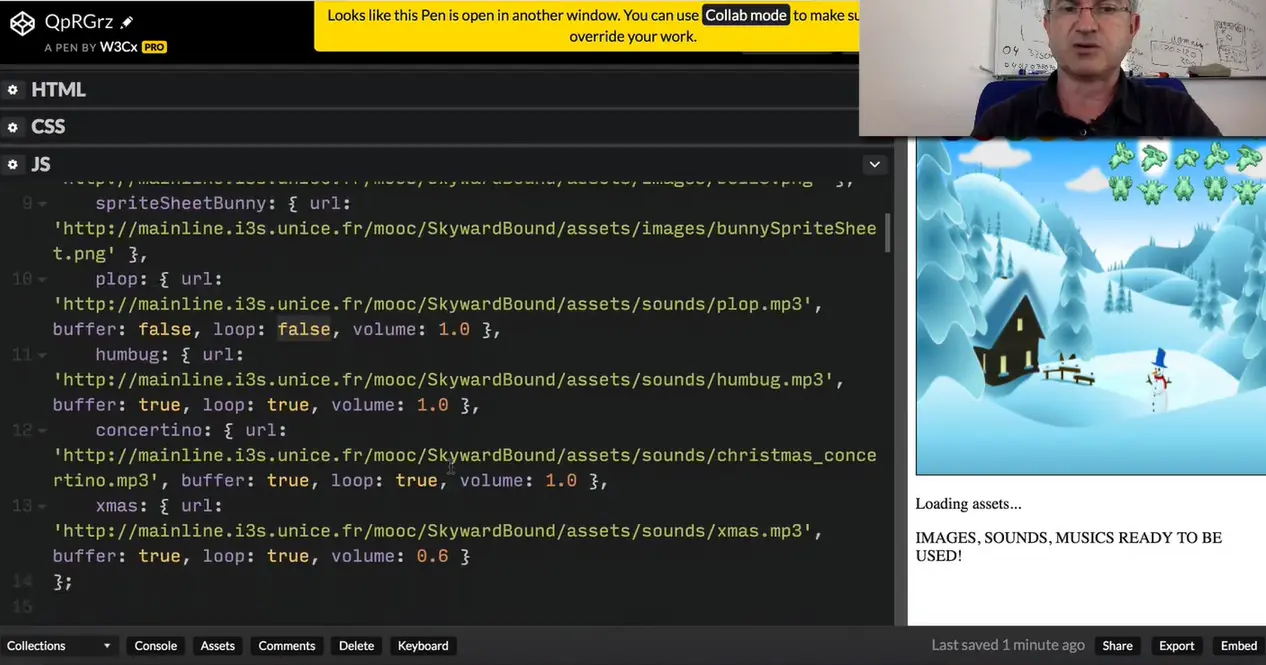Show Keyboard shortcuts
1266x665 pixels.
coord(423,646)
